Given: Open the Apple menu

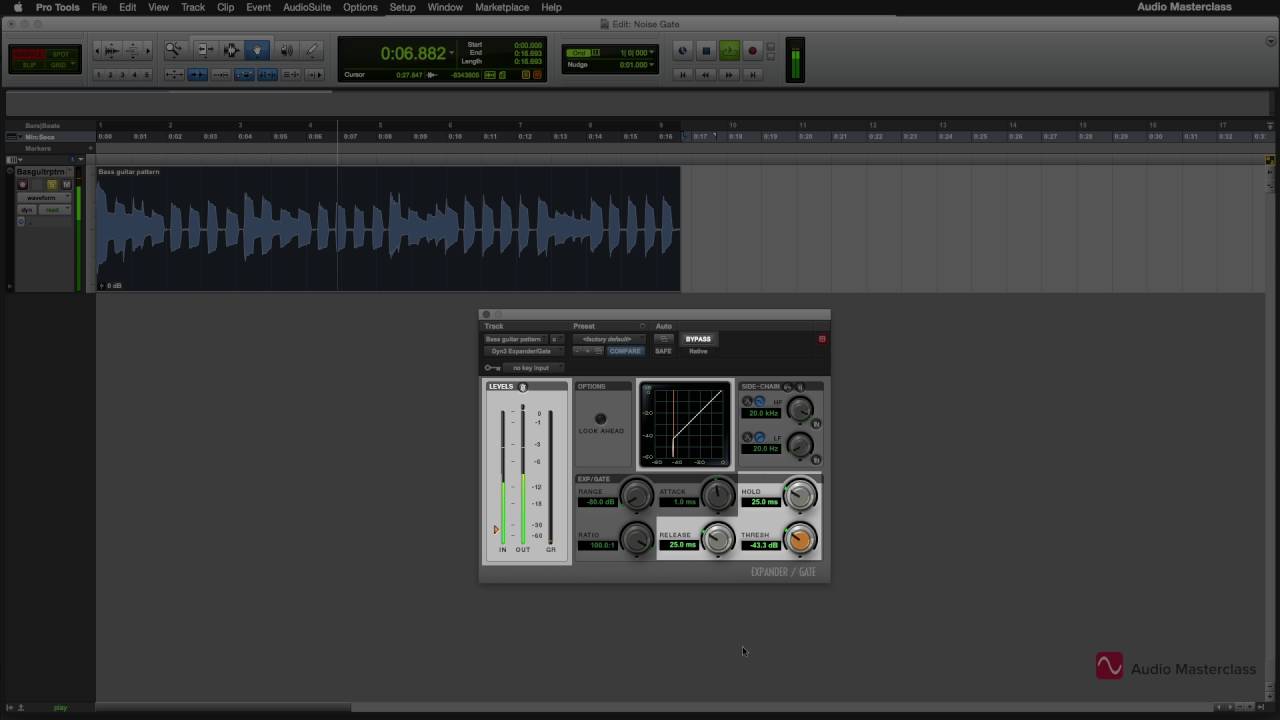Looking at the screenshot, I should click(17, 7).
